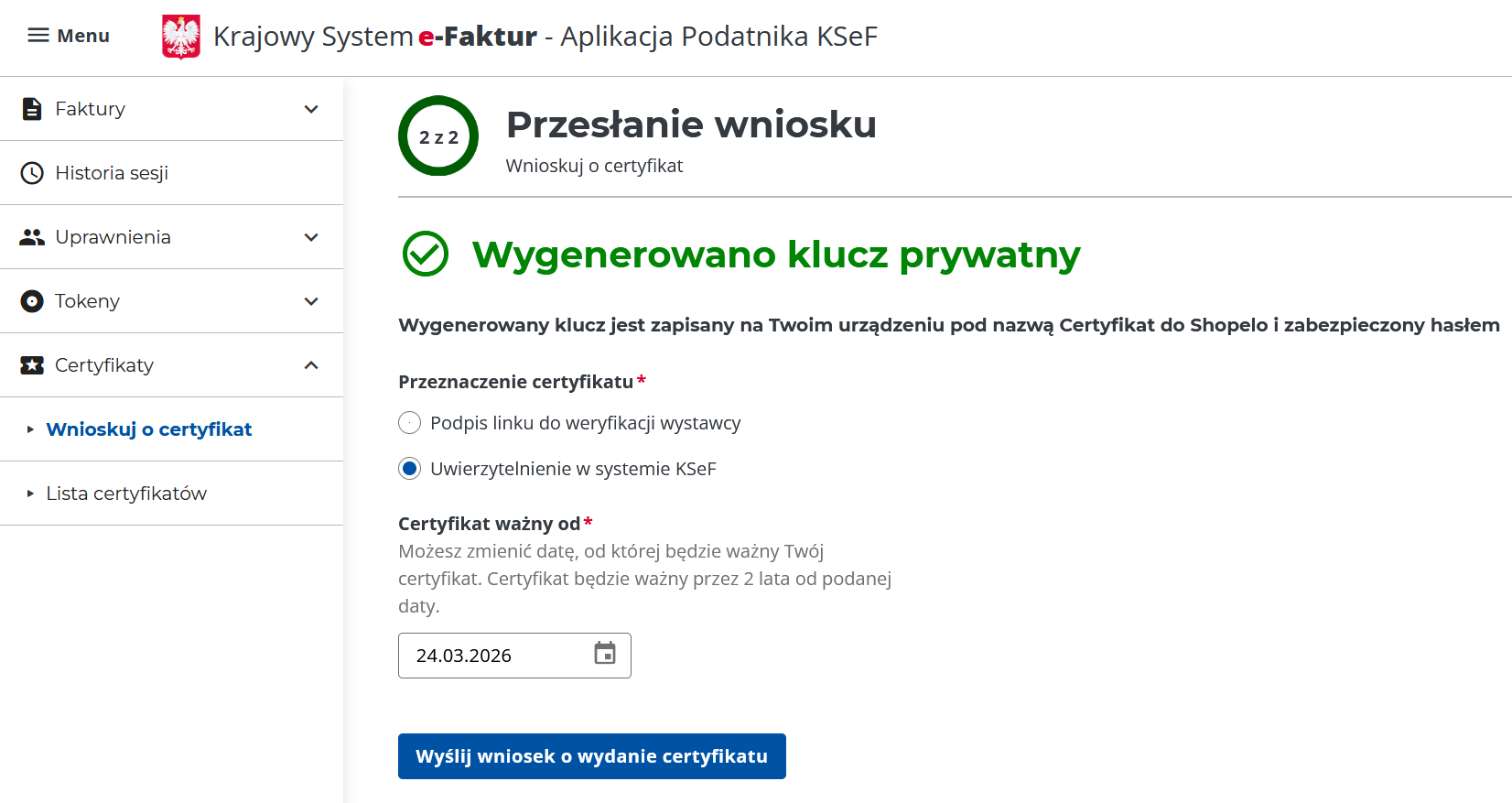Click the Polish eagle emblem logo

pos(181,37)
